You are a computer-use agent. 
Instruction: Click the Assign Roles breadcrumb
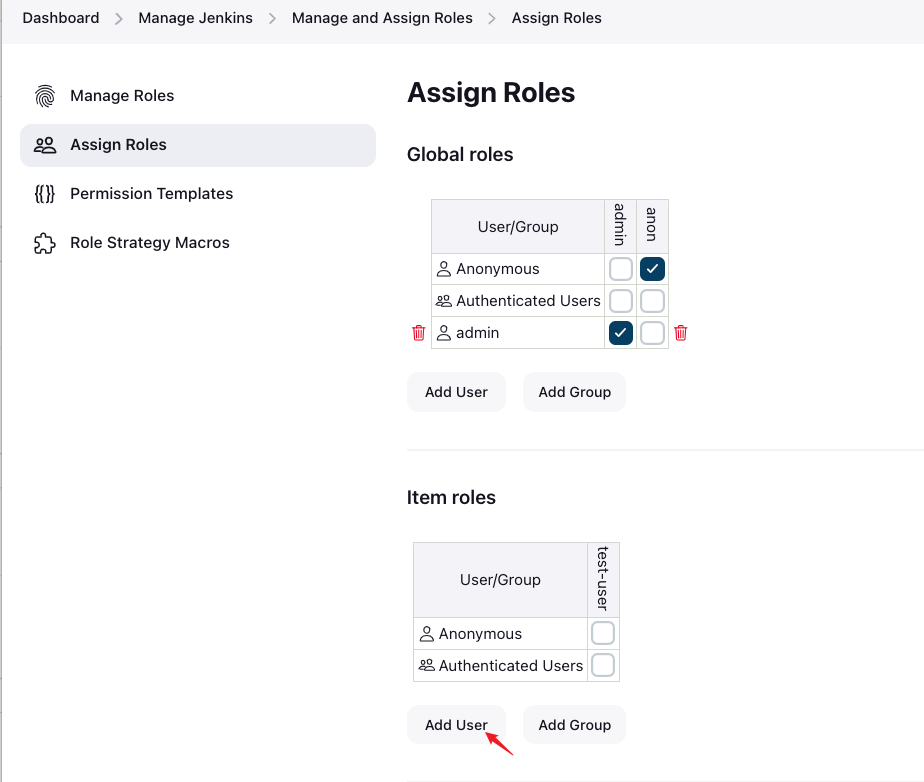click(x=557, y=18)
